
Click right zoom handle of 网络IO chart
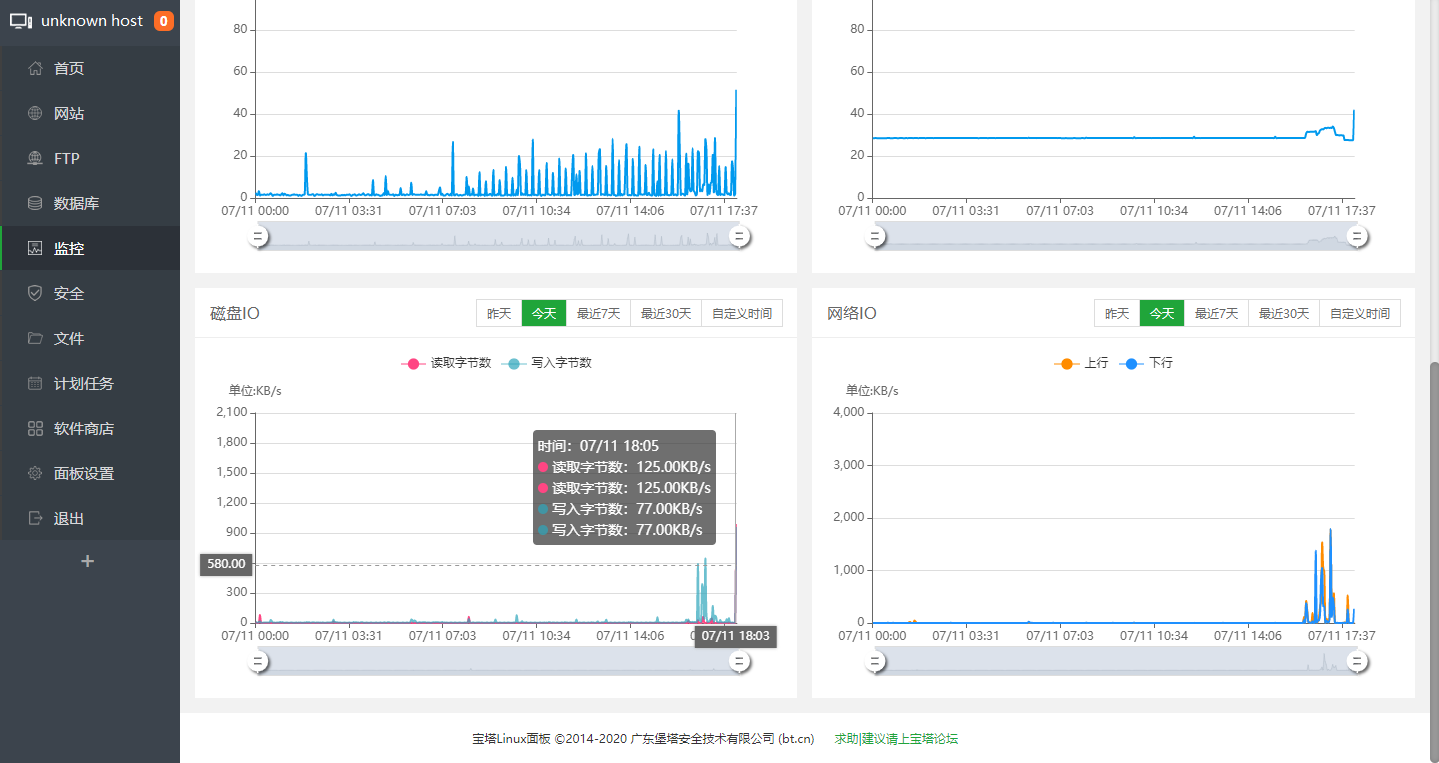click(1358, 661)
